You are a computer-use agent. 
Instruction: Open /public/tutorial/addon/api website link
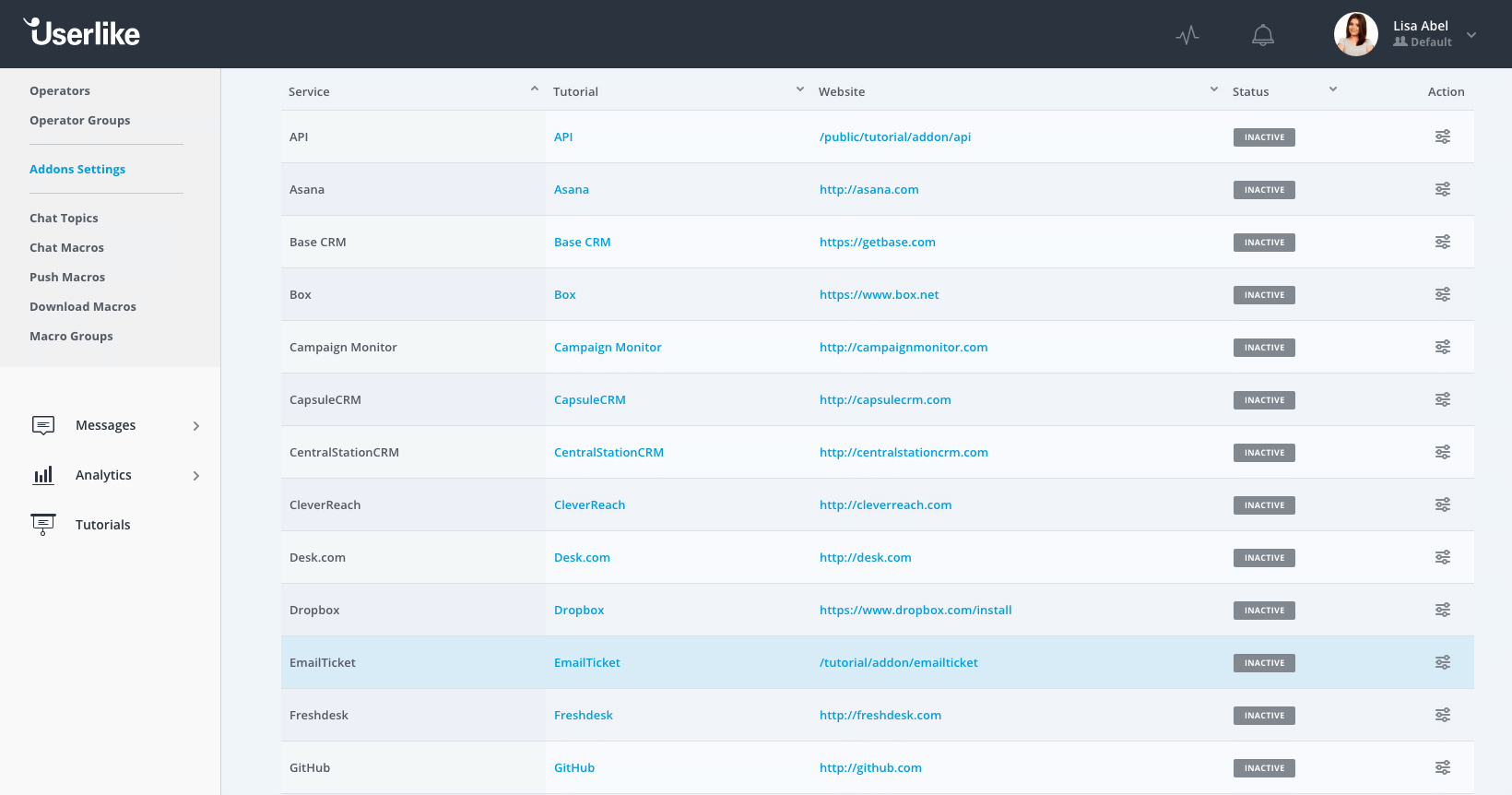[895, 137]
